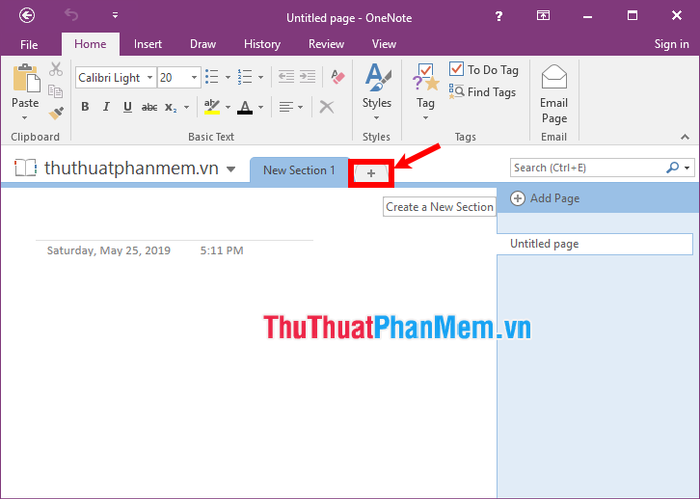This screenshot has width=700, height=499.
Task: Click the Paste clipboard icon
Action: 25,79
